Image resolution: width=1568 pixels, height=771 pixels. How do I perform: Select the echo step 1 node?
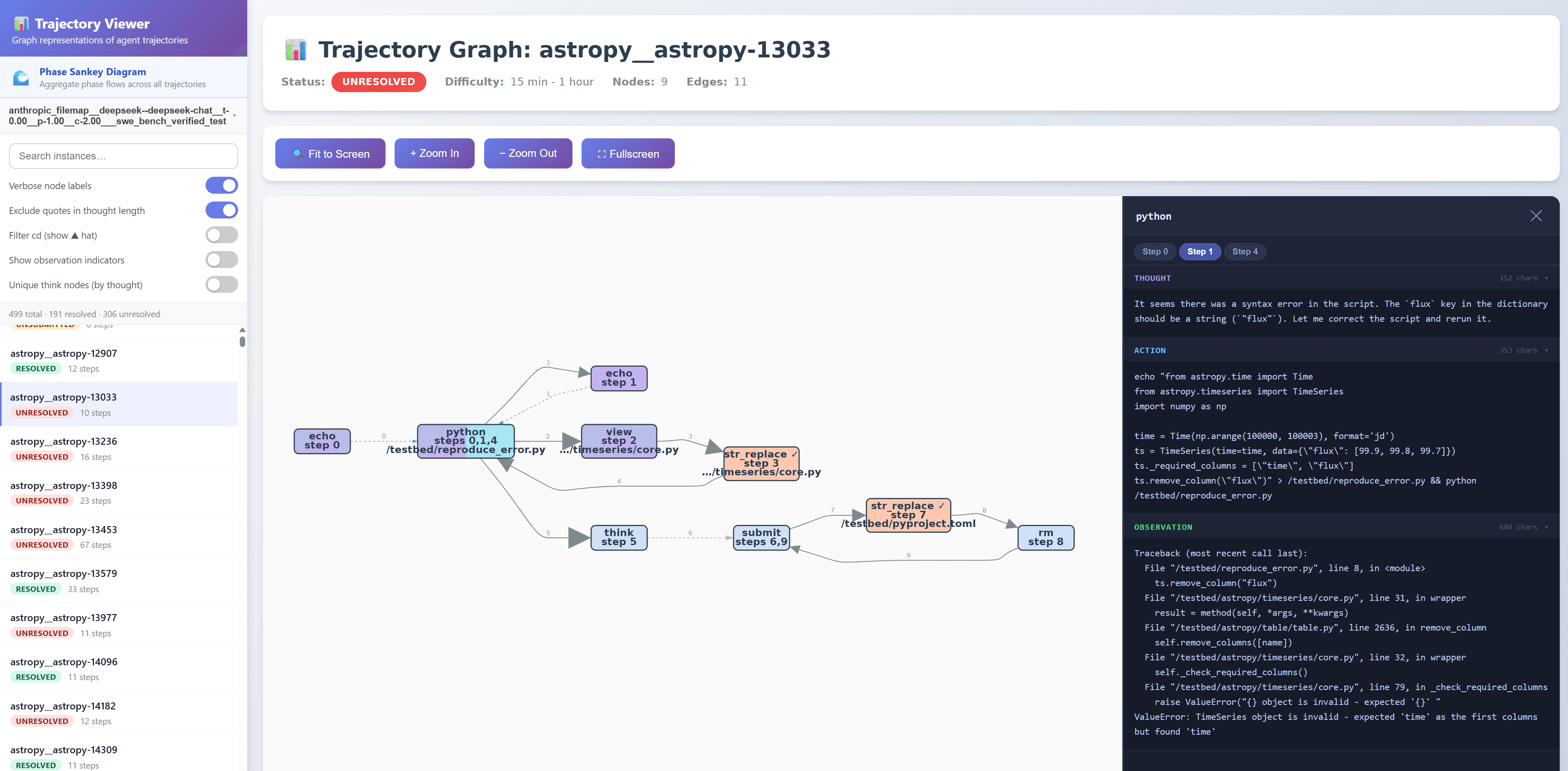[618, 378]
